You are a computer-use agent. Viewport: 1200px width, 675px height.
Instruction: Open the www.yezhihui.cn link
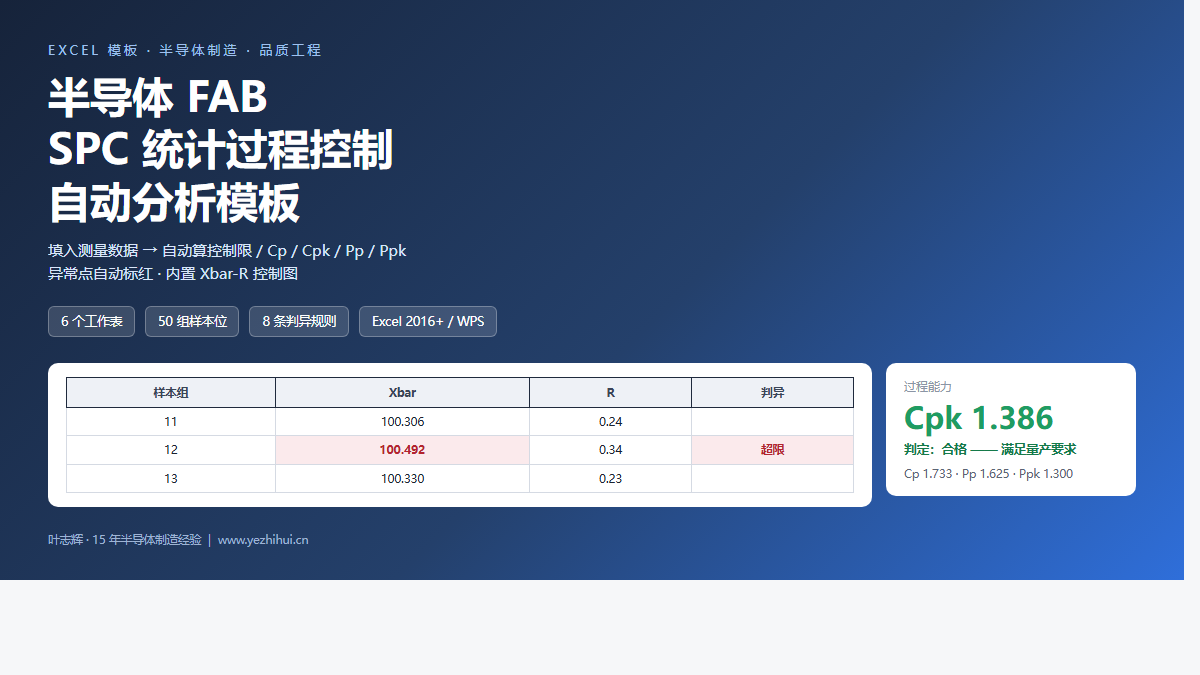point(263,540)
